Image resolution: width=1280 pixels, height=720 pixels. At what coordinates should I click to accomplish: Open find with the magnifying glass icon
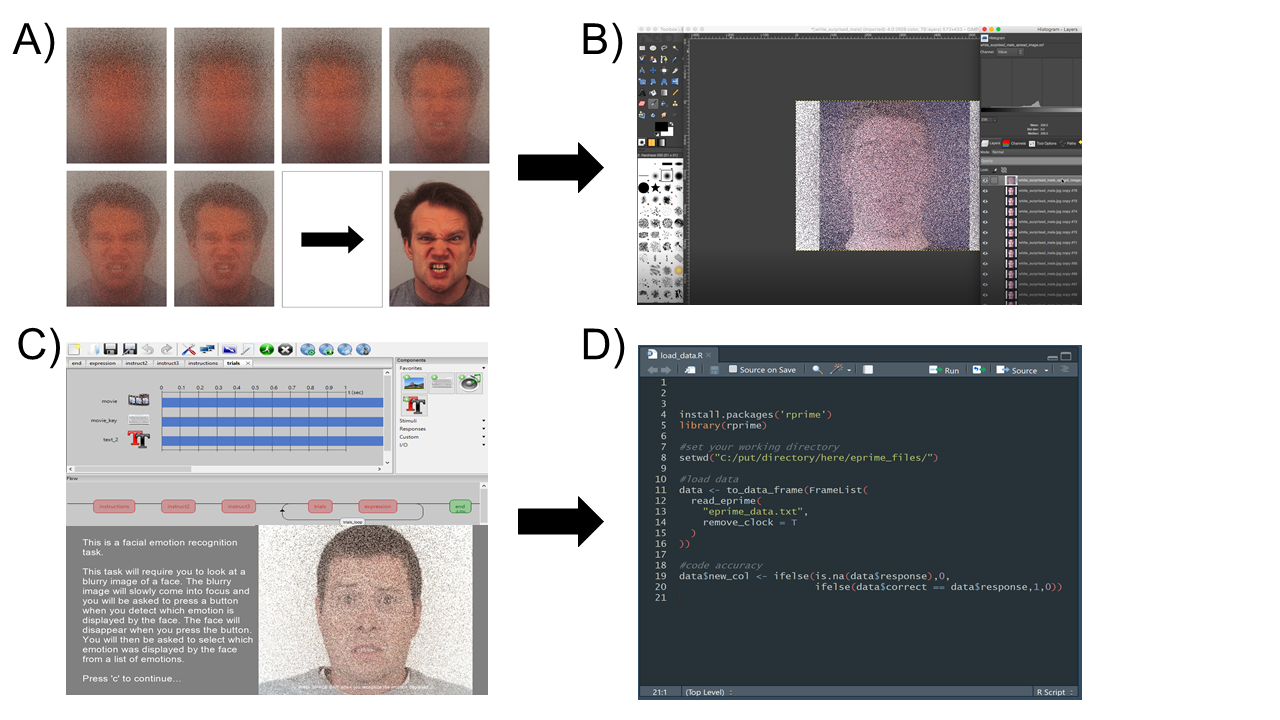point(818,370)
